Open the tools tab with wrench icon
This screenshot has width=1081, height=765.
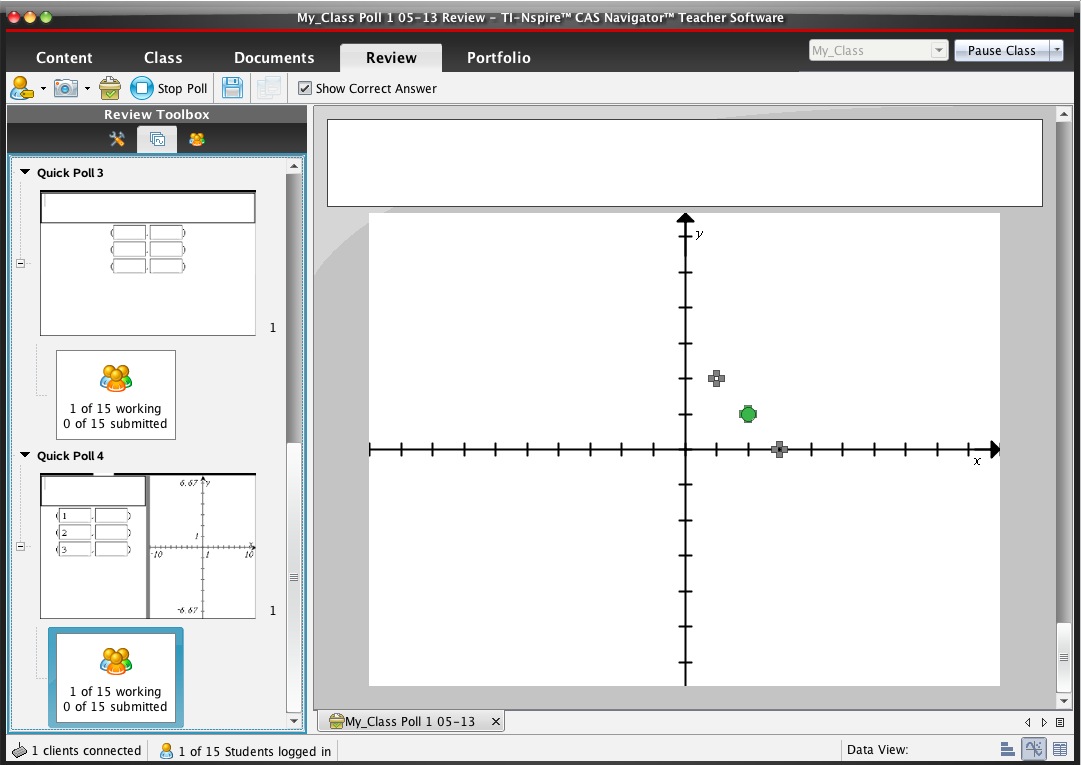tap(117, 139)
